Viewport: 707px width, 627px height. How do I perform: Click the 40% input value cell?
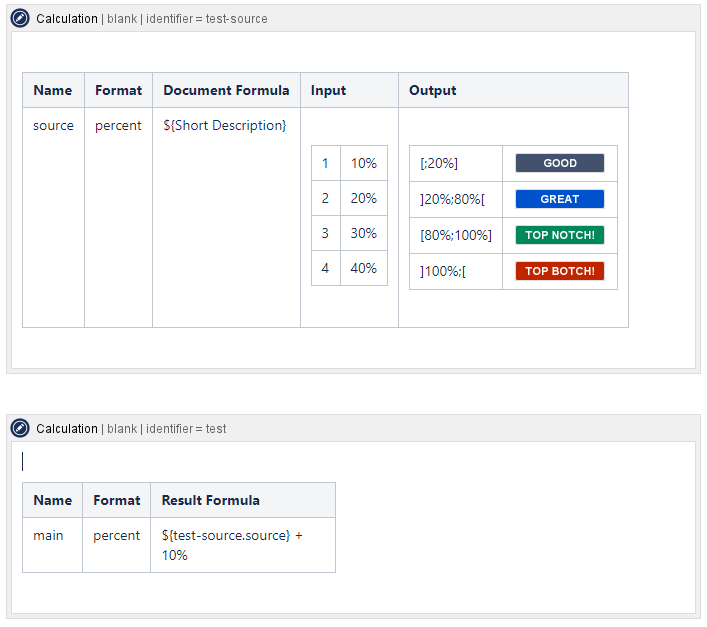(363, 268)
